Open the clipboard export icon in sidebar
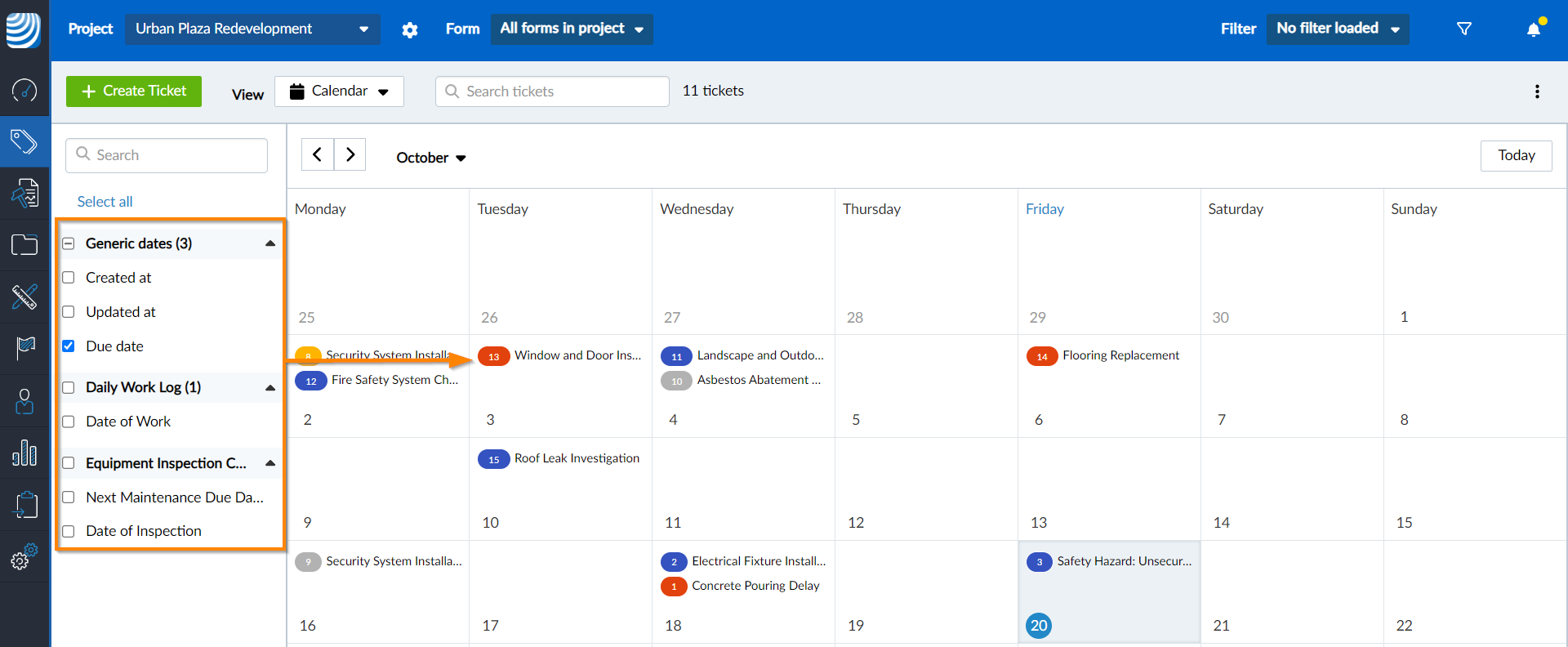This screenshot has height=647, width=1568. click(24, 505)
